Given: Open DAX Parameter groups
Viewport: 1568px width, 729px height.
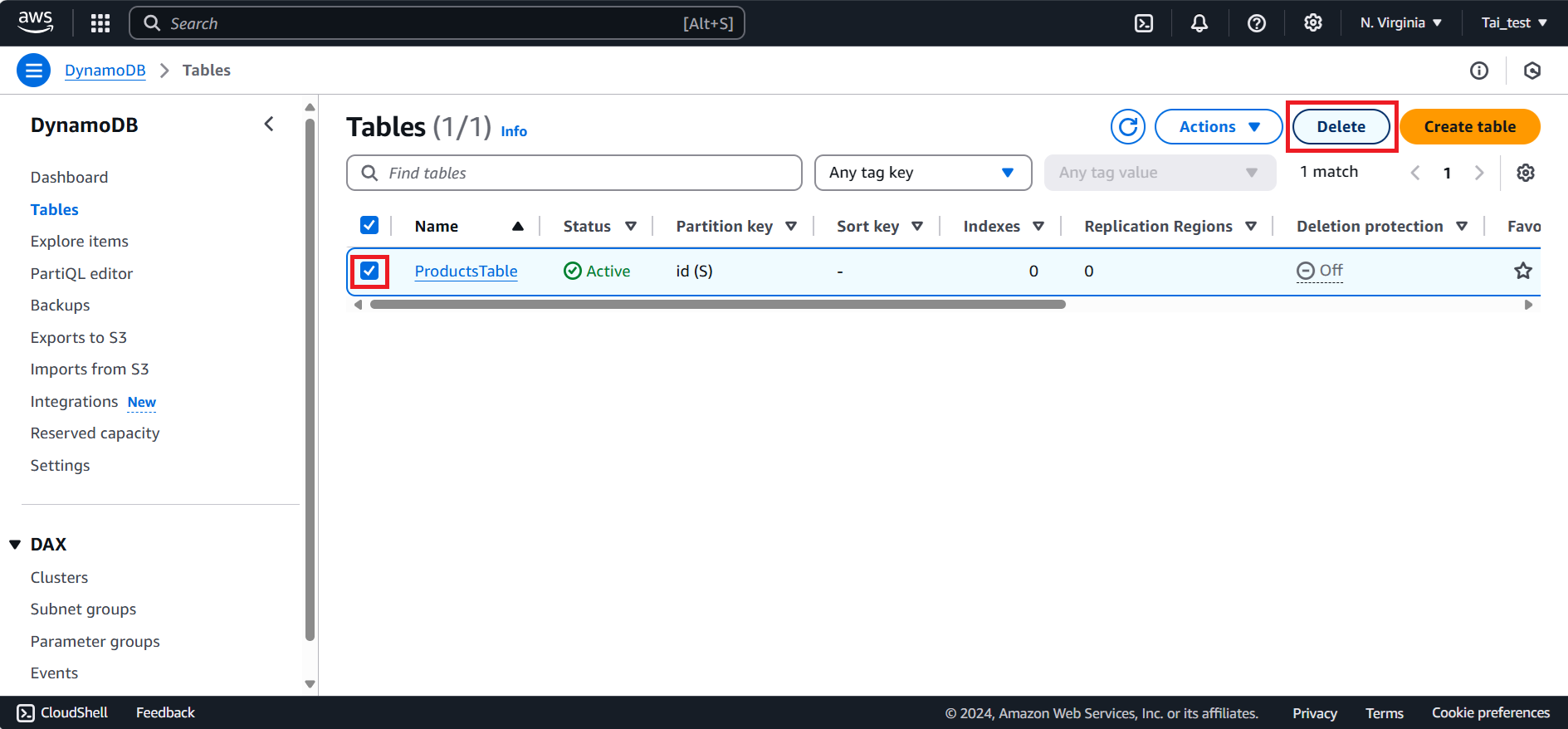Looking at the screenshot, I should click(95, 642).
